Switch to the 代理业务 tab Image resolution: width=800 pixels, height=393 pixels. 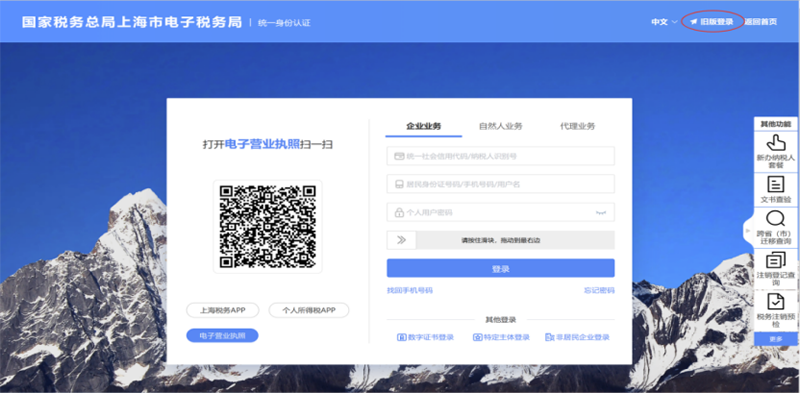tap(577, 126)
